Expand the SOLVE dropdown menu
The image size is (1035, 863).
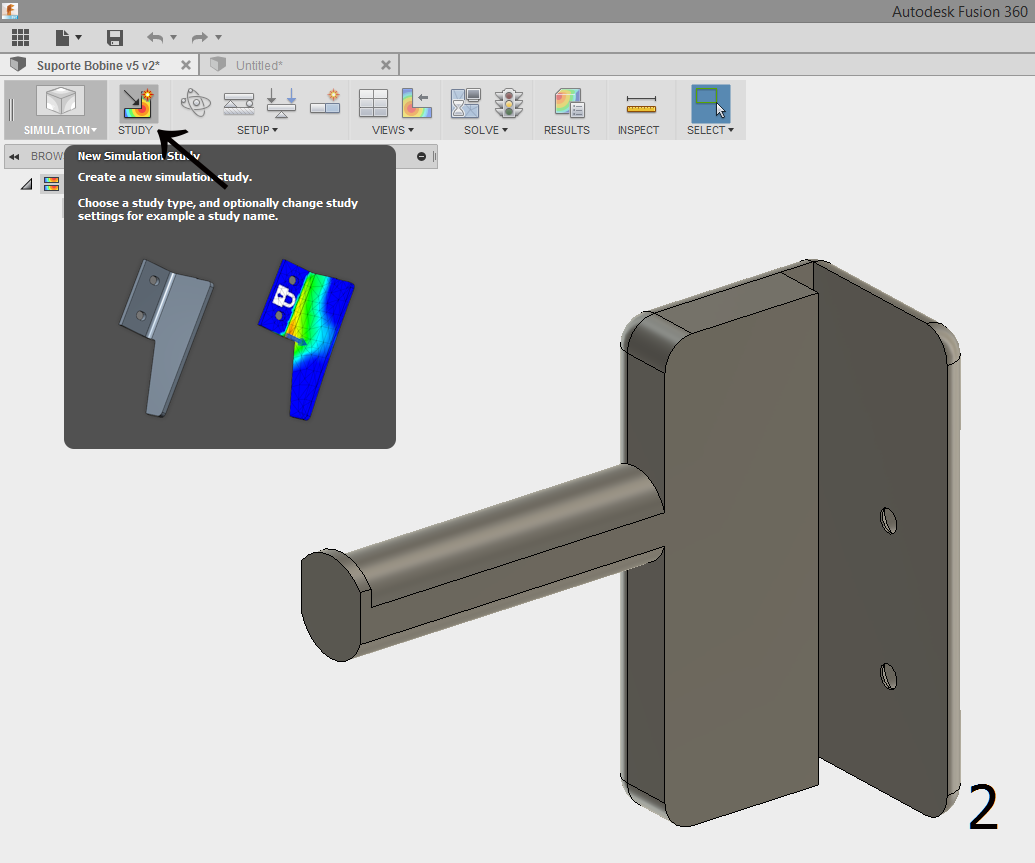pos(484,129)
